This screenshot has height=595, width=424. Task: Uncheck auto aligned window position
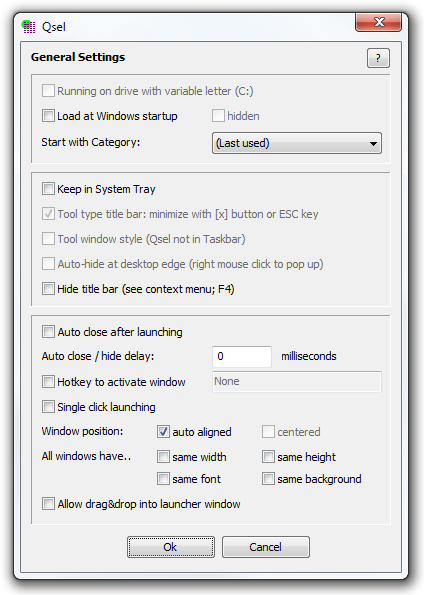163,431
